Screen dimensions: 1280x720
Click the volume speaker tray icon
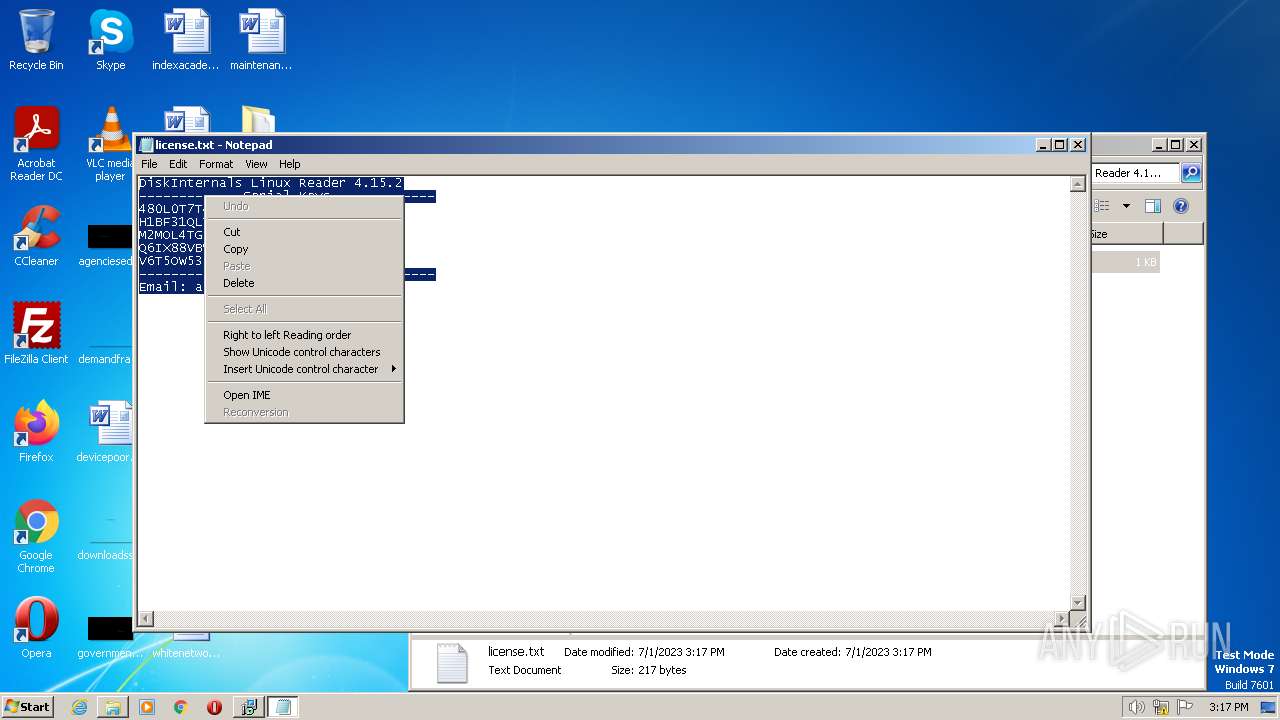tap(1136, 707)
